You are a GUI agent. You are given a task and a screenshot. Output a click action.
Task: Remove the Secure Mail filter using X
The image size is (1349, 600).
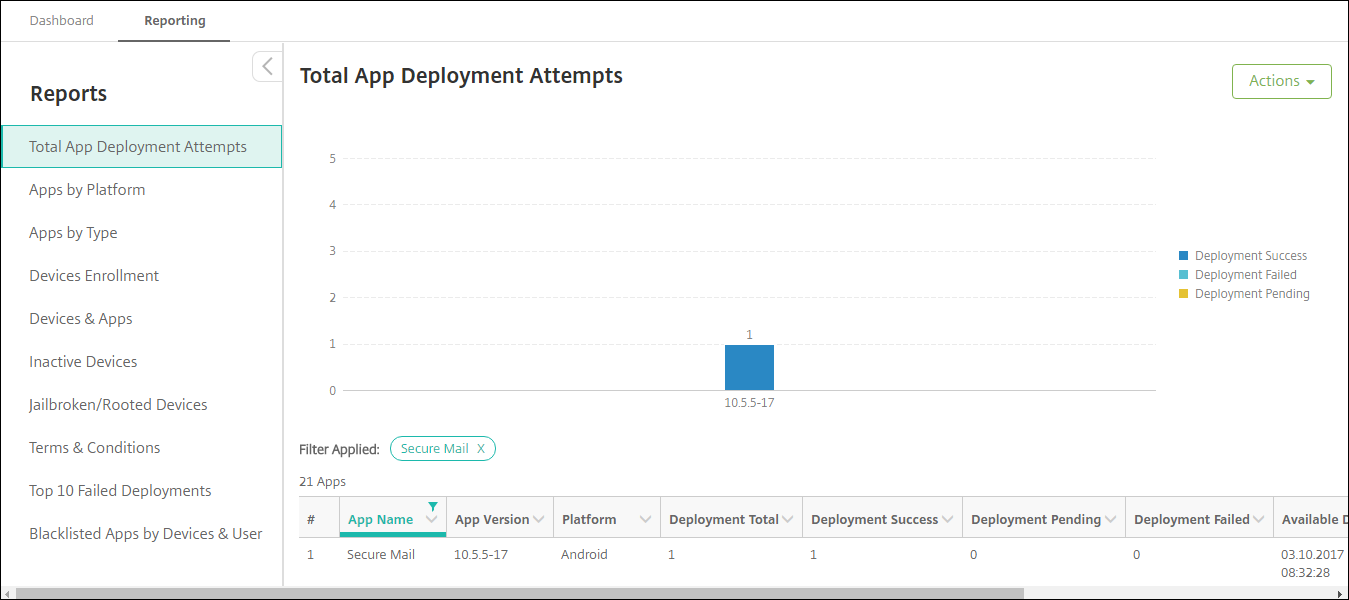click(x=480, y=449)
